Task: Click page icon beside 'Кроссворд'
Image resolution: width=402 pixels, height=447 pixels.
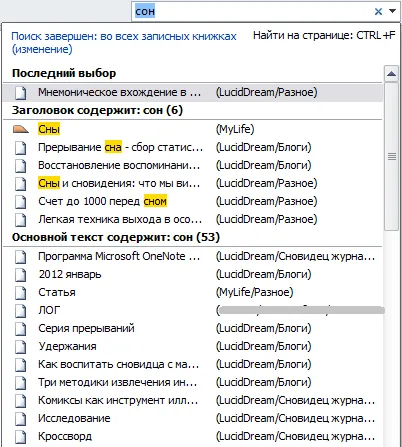Action: [x=21, y=437]
